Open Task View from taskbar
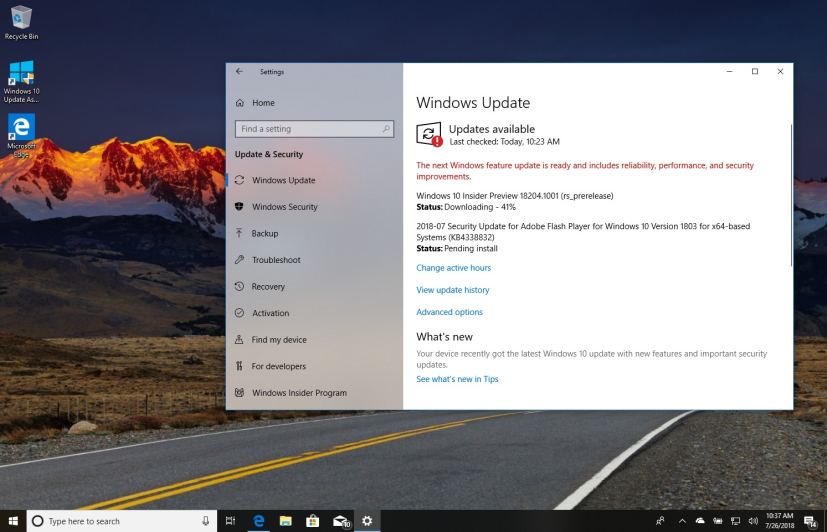Image resolution: width=827 pixels, height=532 pixels. 230,521
